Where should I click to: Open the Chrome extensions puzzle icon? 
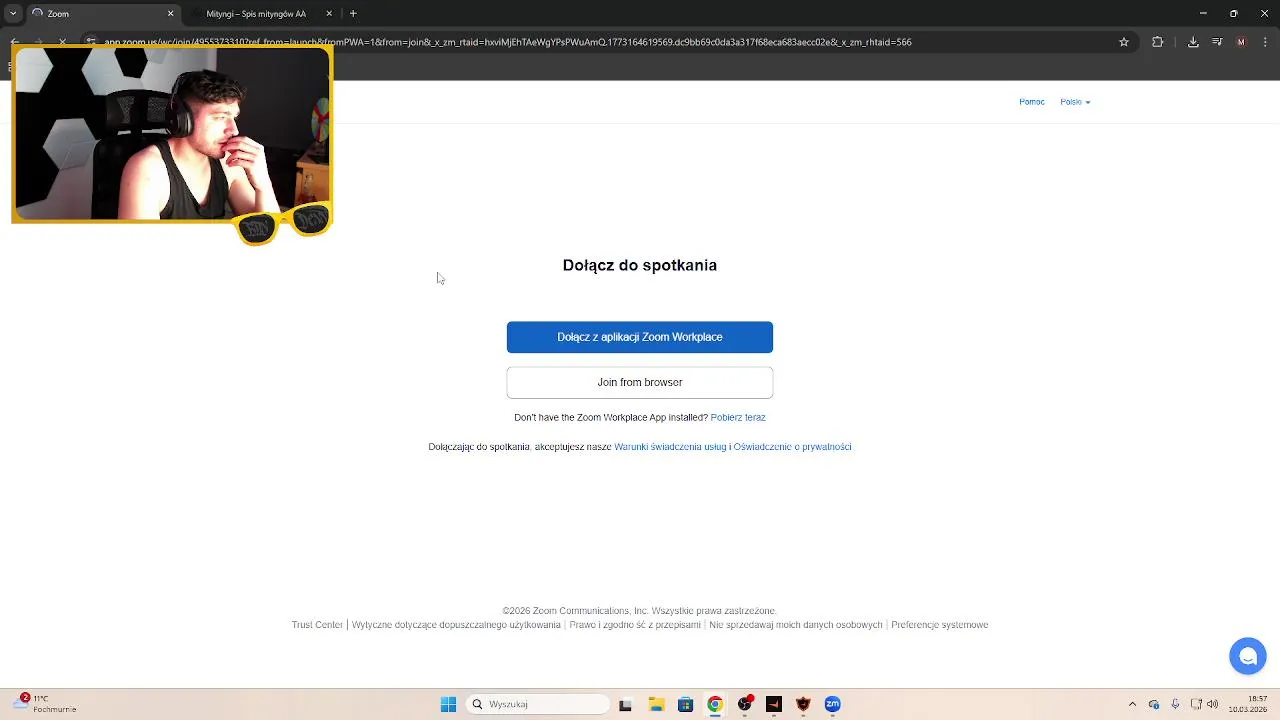(x=1158, y=42)
